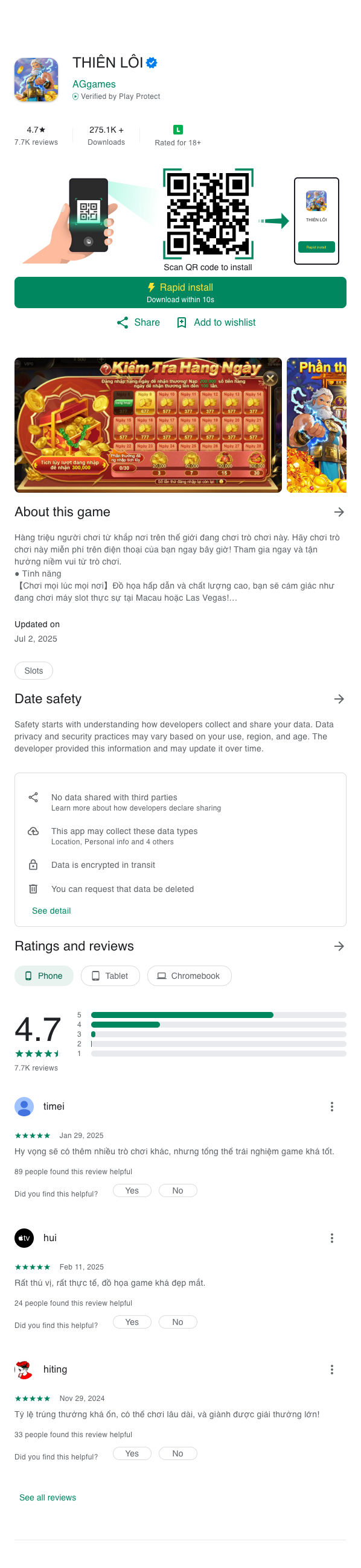Viewport: 361px width, 1568px height.
Task: Switch to the Tablet reviews tab
Action: pyautogui.click(x=110, y=976)
